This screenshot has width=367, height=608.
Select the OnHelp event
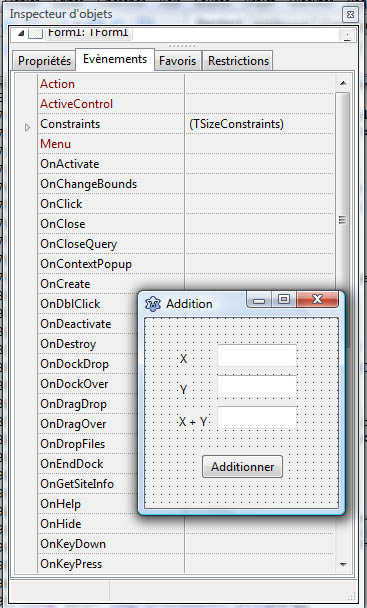pyautogui.click(x=61, y=504)
